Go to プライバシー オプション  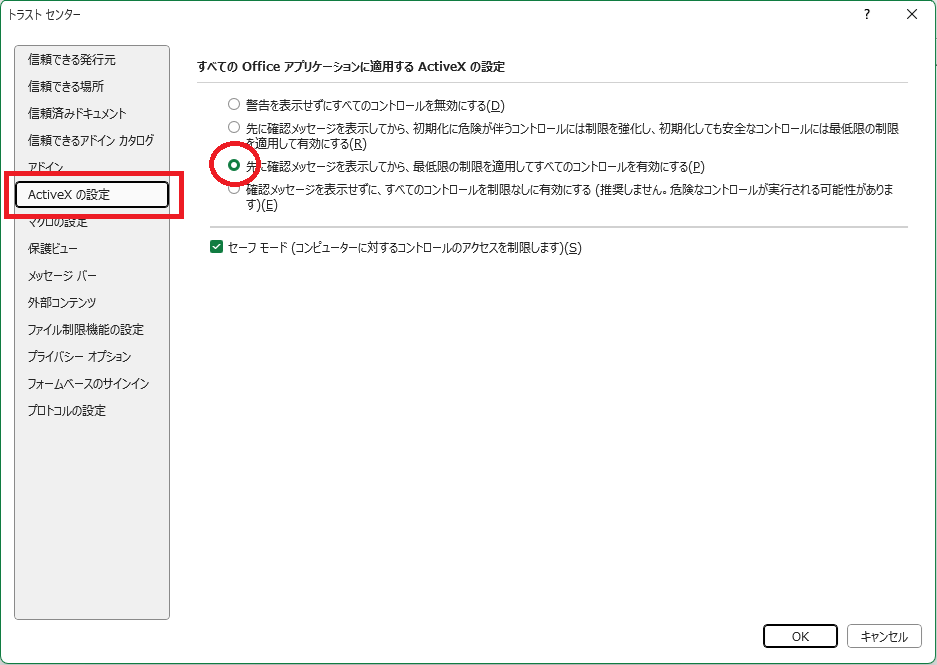coord(79,356)
